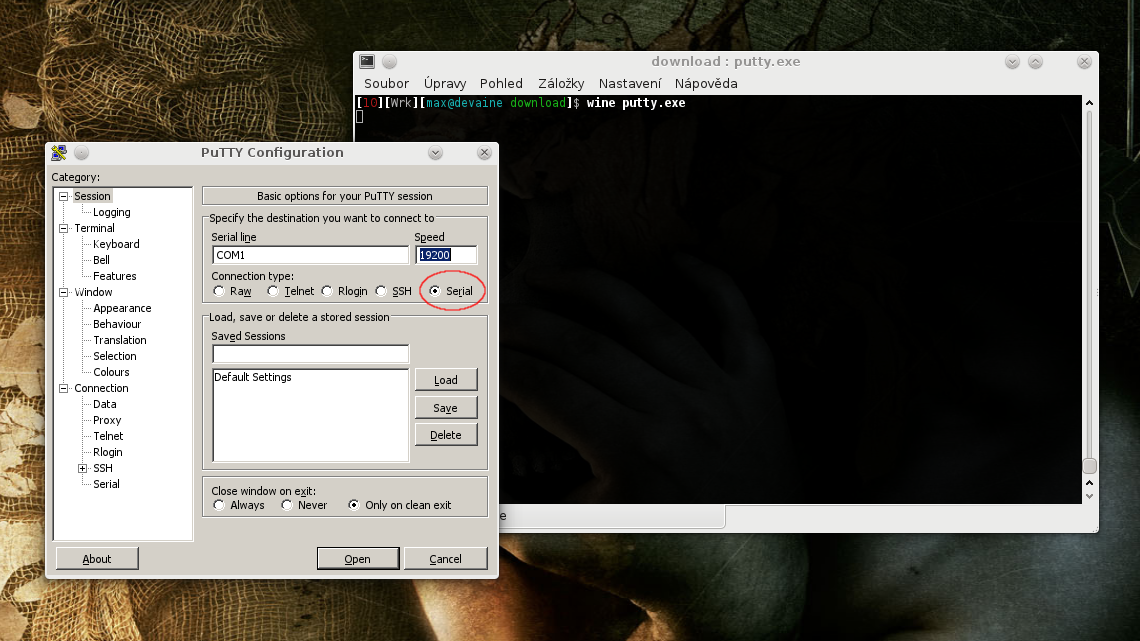Screen dimensions: 1140x641
Task: Save the current session settings
Action: pyautogui.click(x=446, y=408)
